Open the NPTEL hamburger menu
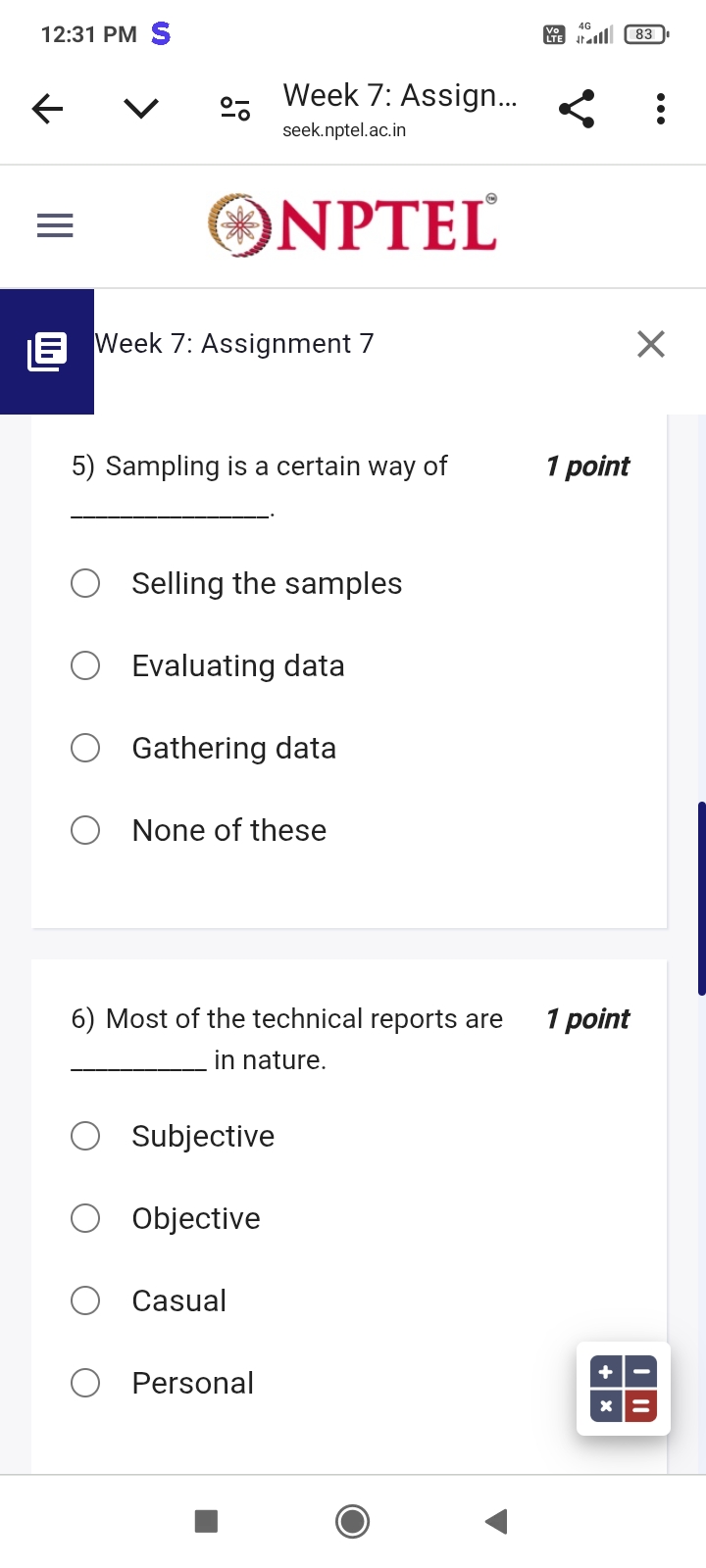This screenshot has height=1568, width=706. coord(55,226)
